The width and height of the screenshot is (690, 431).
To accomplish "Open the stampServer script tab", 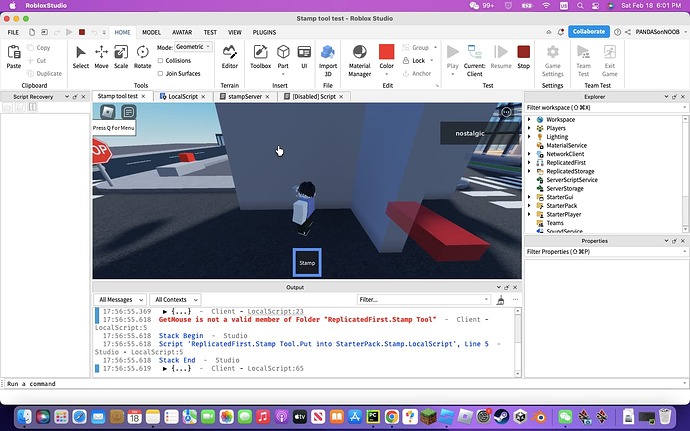I will [x=245, y=96].
